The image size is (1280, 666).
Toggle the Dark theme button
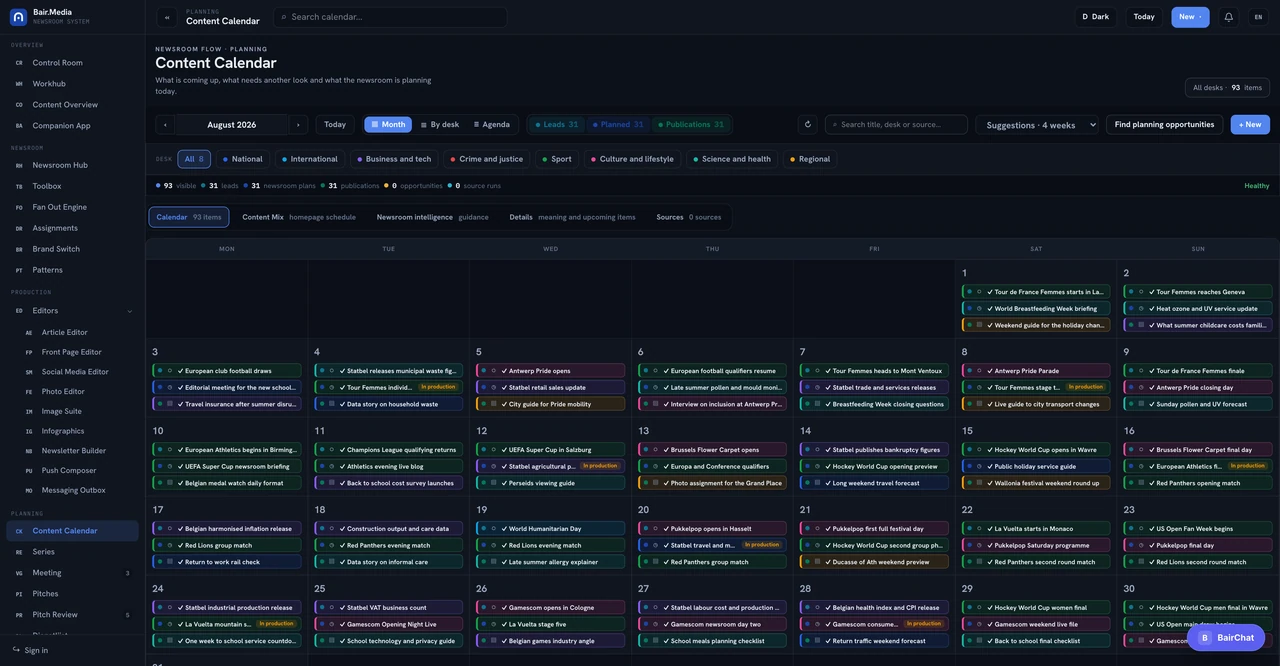(x=1096, y=17)
